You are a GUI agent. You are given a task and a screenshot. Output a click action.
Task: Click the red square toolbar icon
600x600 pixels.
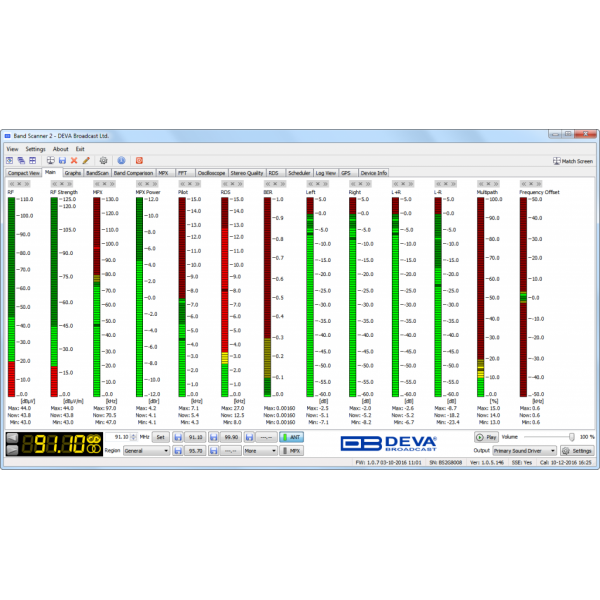139,160
